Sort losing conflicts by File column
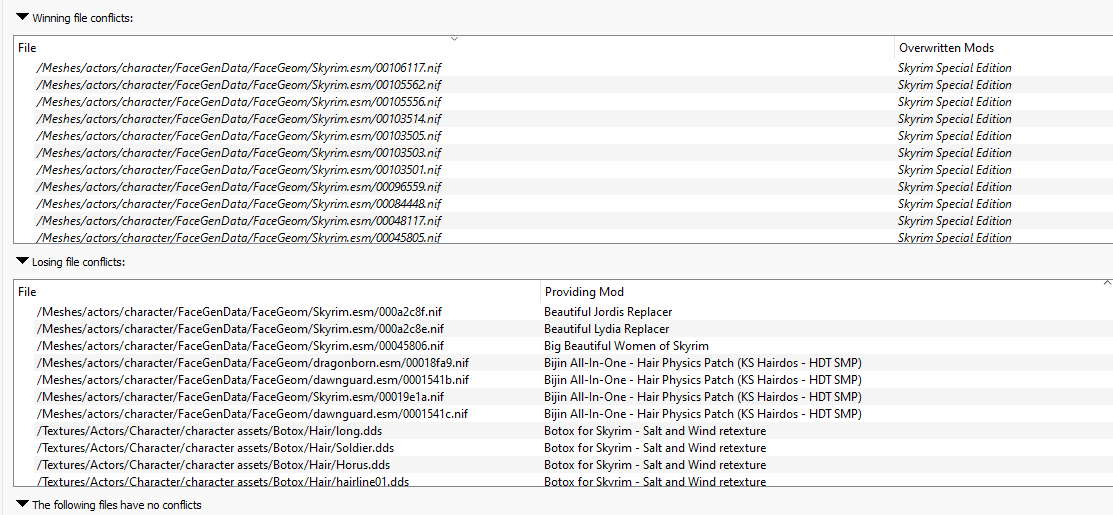This screenshot has width=1113, height=515. pos(277,292)
